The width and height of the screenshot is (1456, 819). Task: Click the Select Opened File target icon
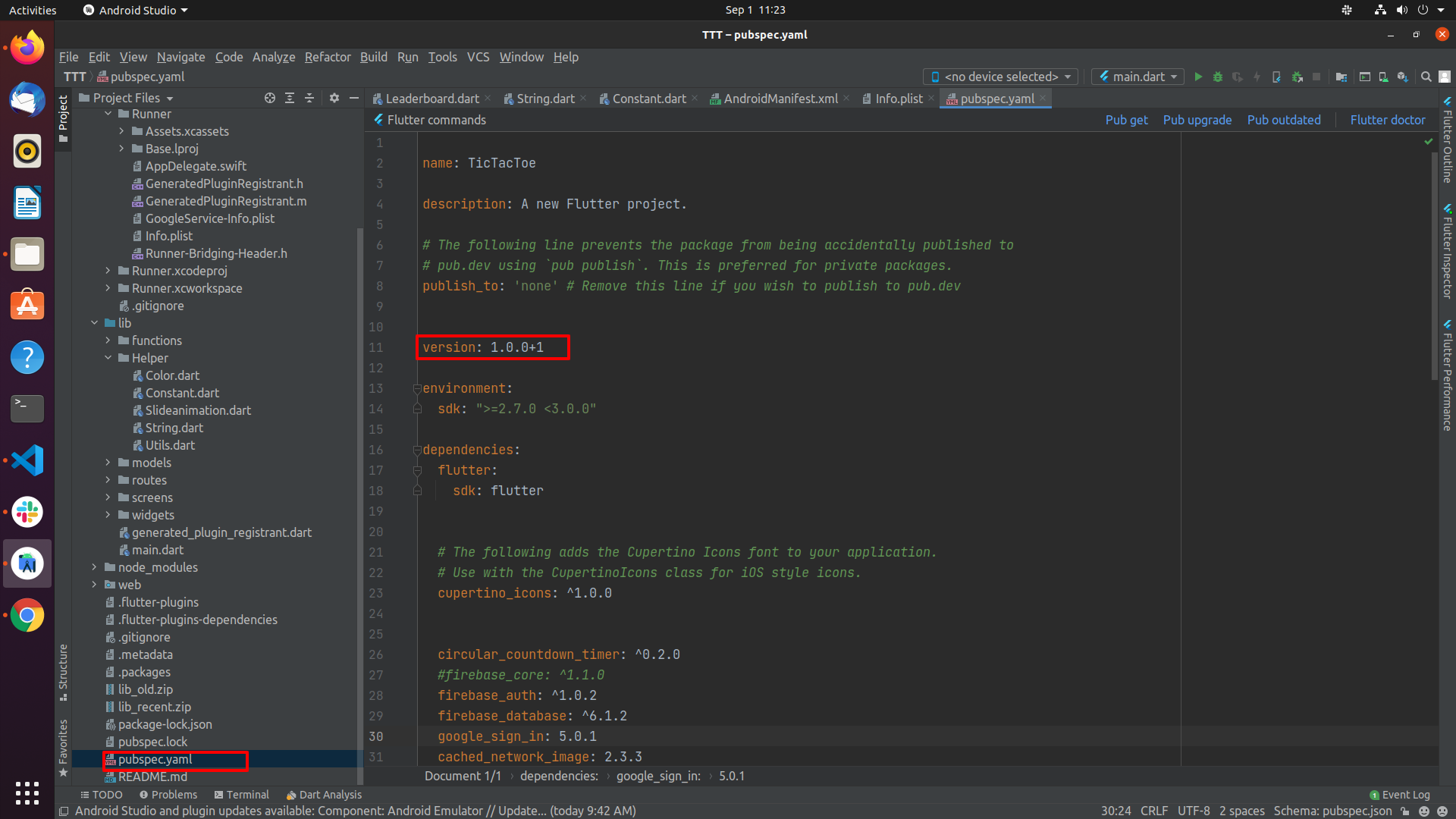[x=269, y=98]
